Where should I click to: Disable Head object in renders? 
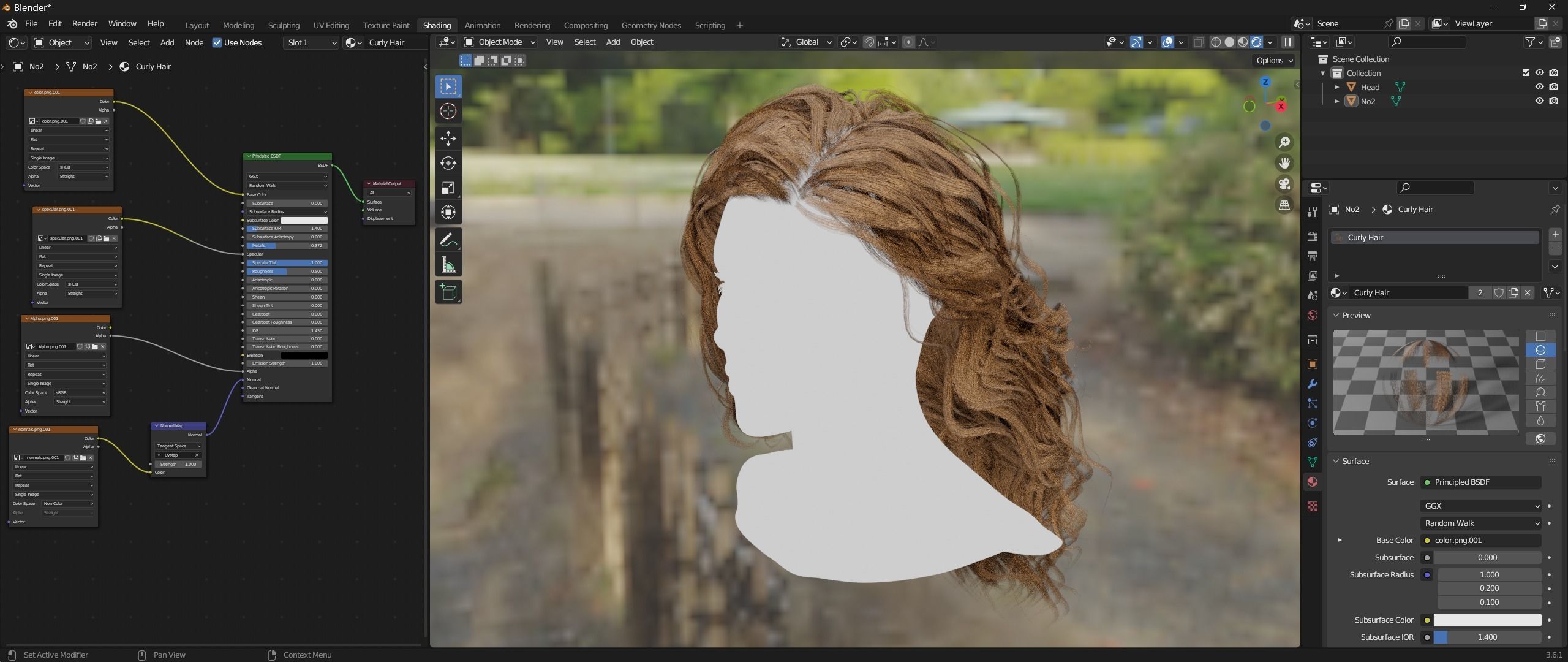[x=1554, y=87]
